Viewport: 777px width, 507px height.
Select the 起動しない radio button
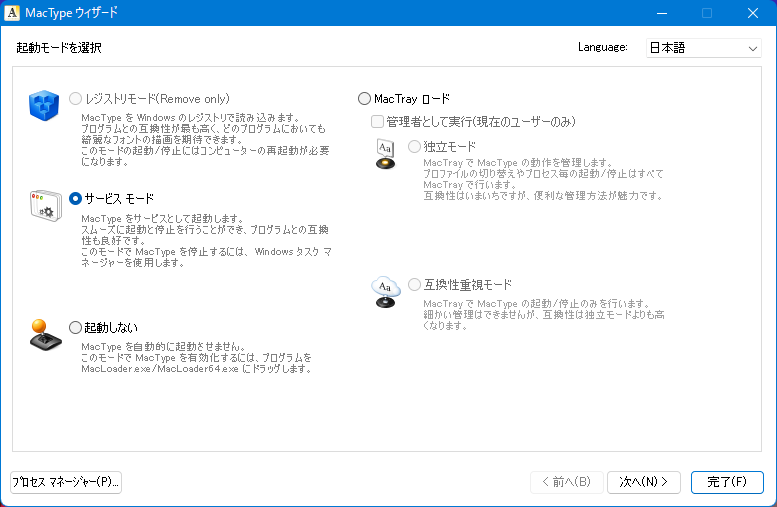tap(75, 328)
